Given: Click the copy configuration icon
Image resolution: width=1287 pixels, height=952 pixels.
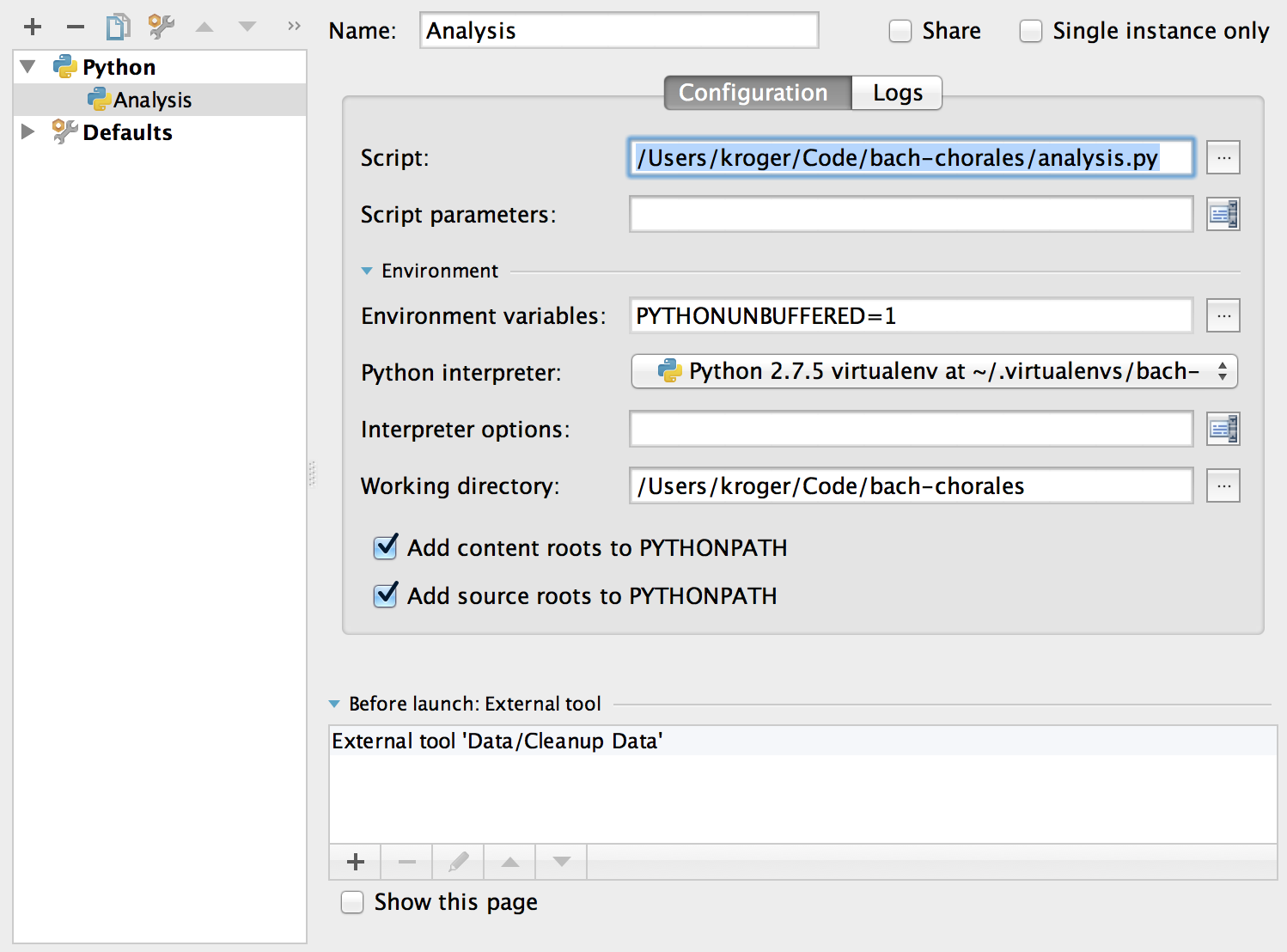Looking at the screenshot, I should click(x=118, y=27).
